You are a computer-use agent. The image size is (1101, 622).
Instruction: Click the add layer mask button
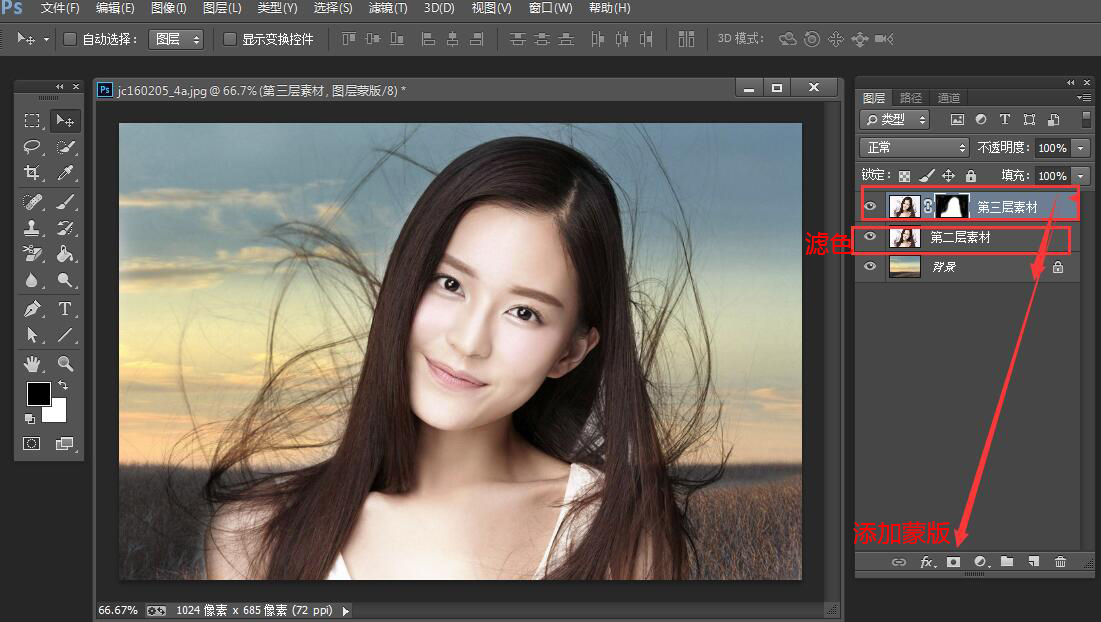point(953,562)
